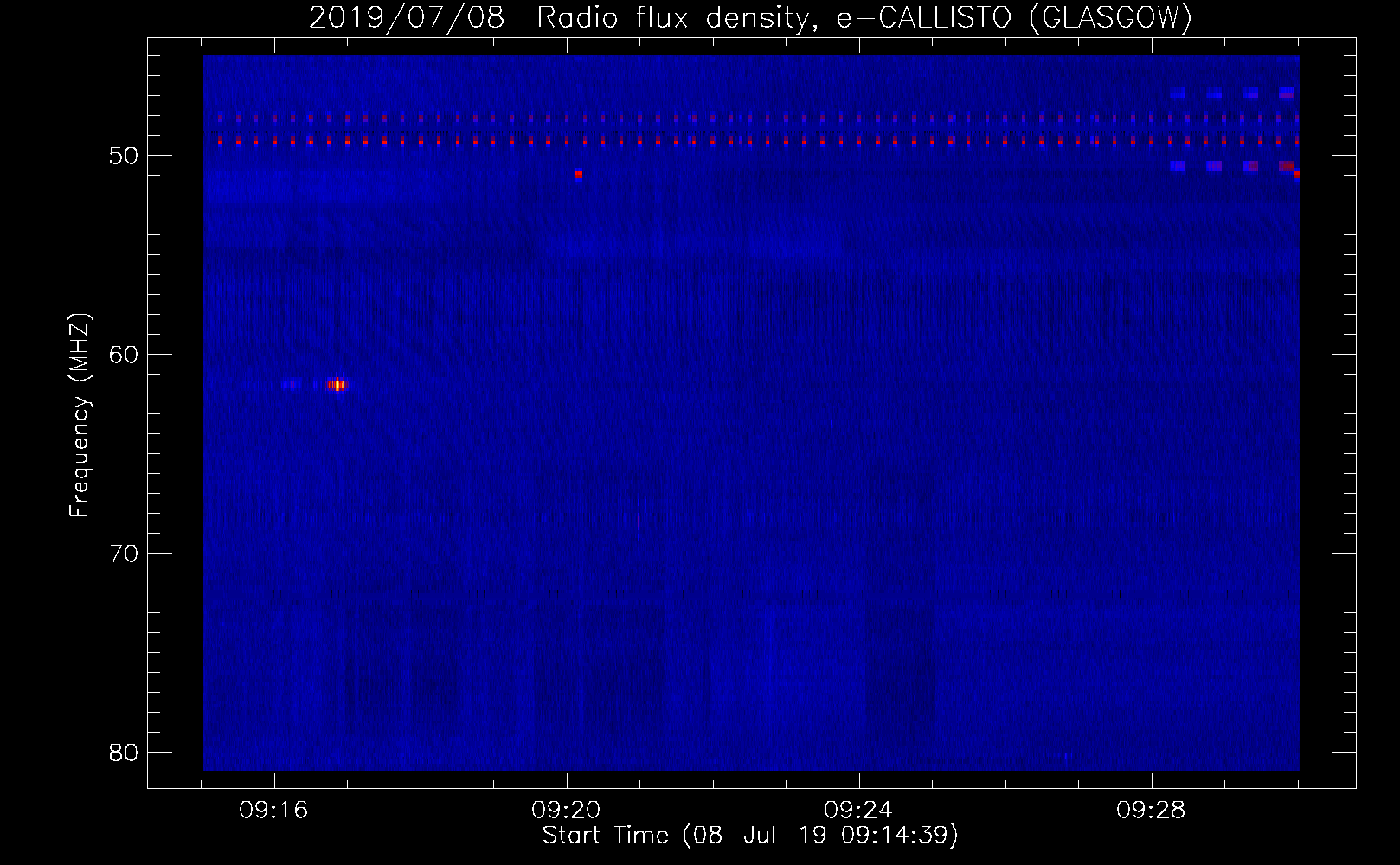Click the 70 frequency axis label
Viewport: 1400px width, 865px height.
pyautogui.click(x=125, y=554)
